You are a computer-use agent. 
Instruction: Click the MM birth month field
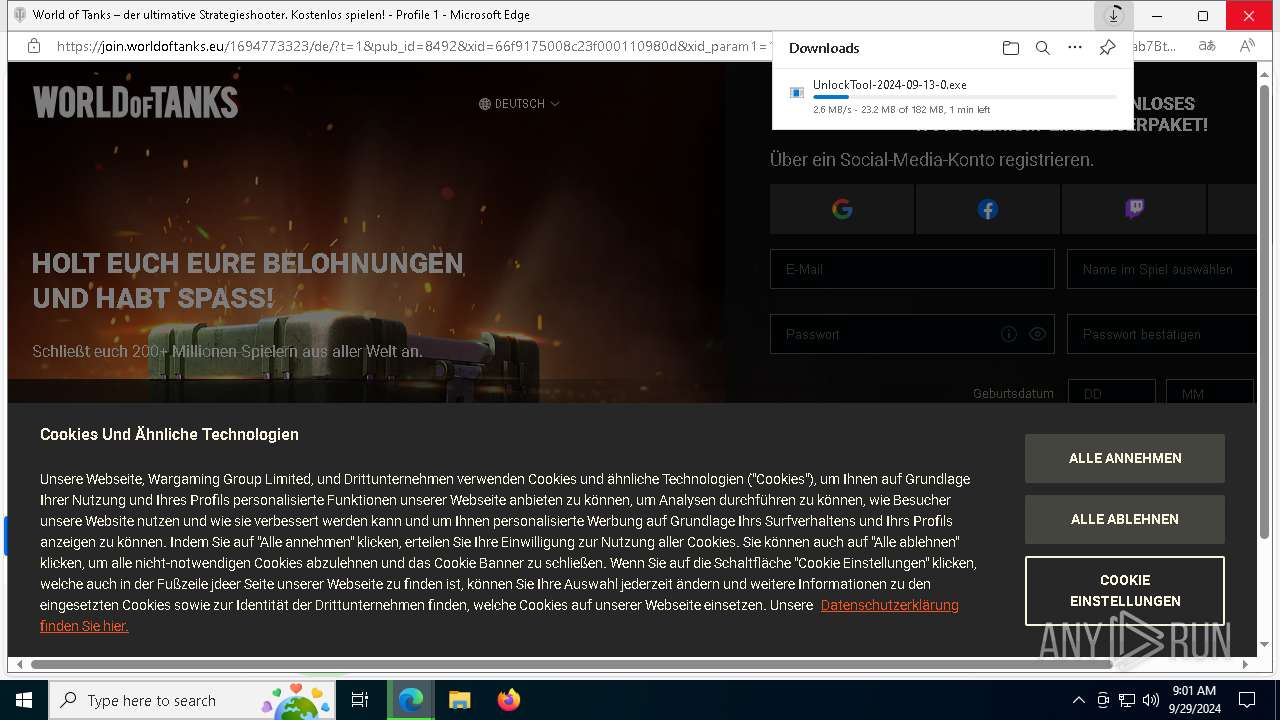coord(1209,392)
